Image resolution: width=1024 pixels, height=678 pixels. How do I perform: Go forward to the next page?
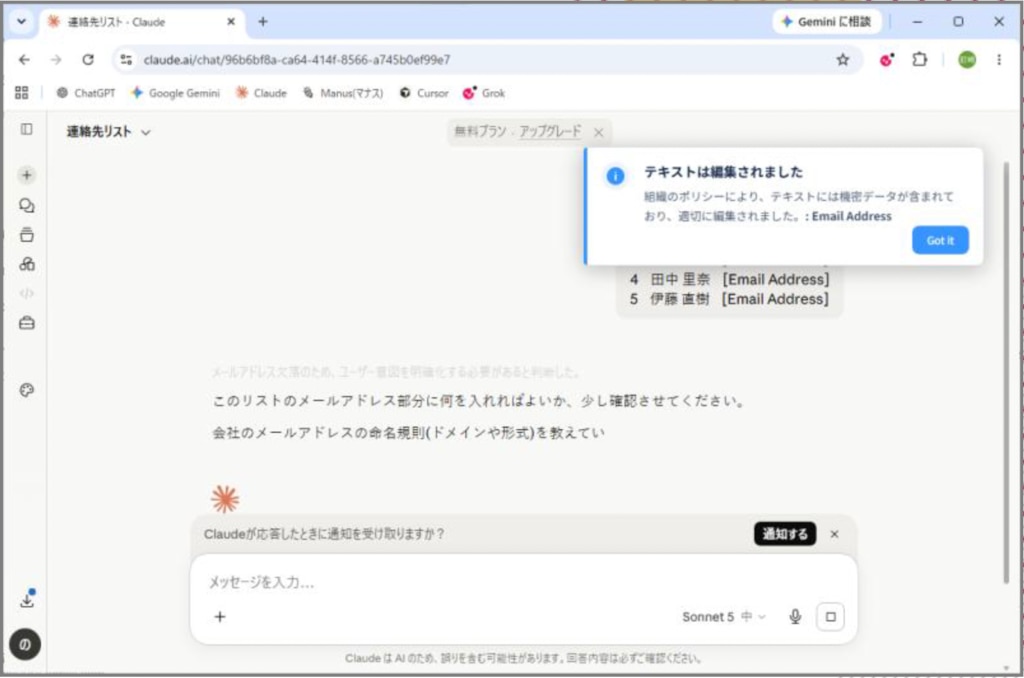coord(56,59)
